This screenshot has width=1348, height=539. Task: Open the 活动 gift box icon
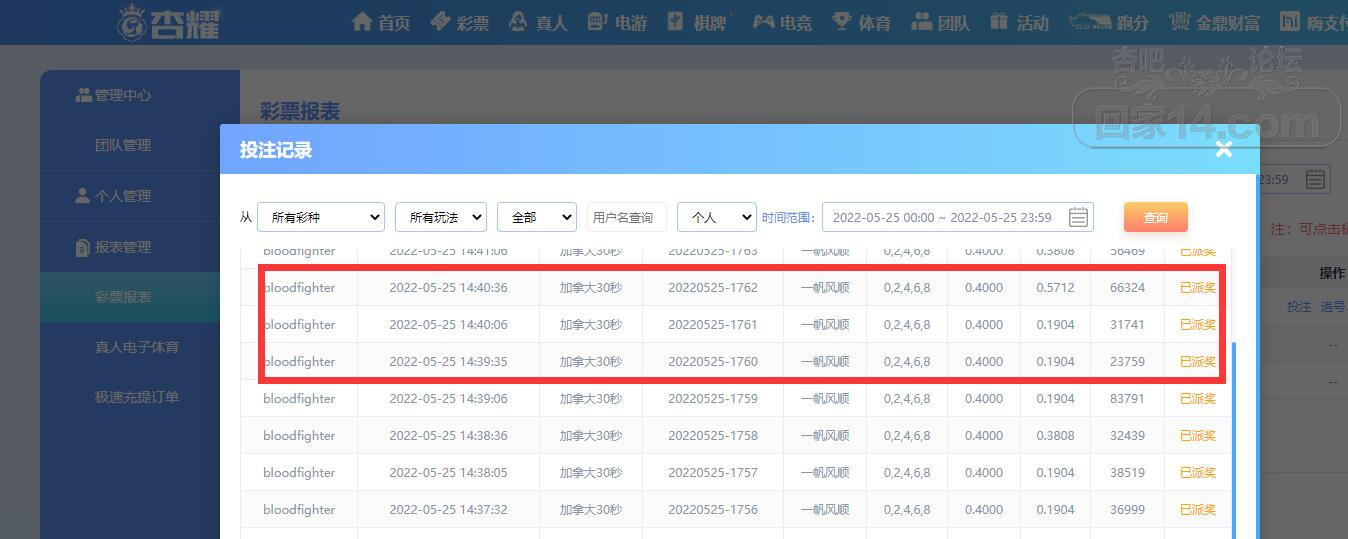(999, 21)
